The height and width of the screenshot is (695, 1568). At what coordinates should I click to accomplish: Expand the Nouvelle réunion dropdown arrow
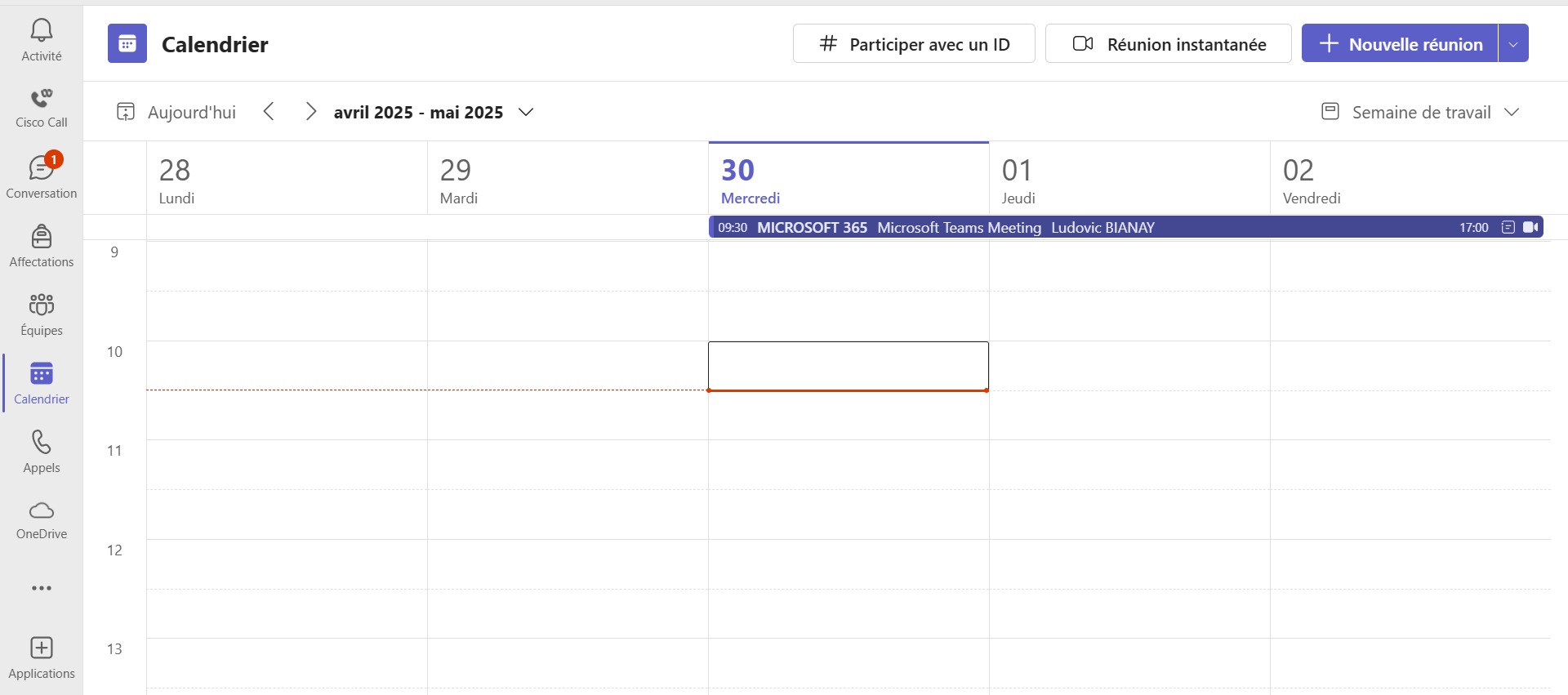point(1513,44)
